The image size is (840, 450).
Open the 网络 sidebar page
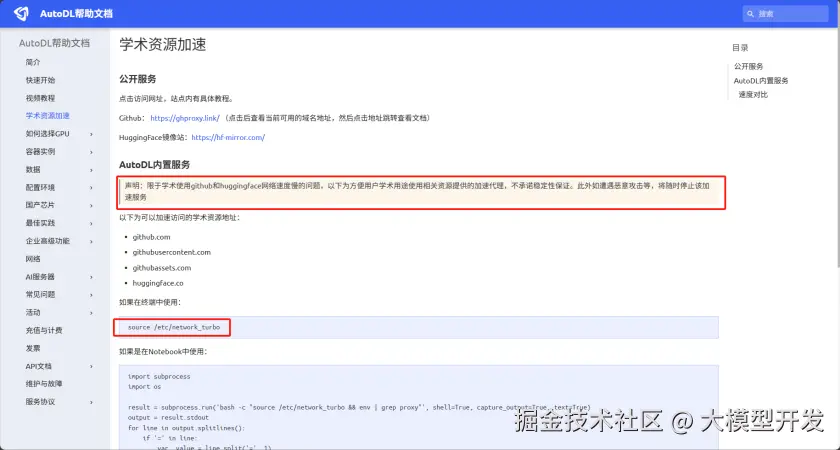[33, 259]
